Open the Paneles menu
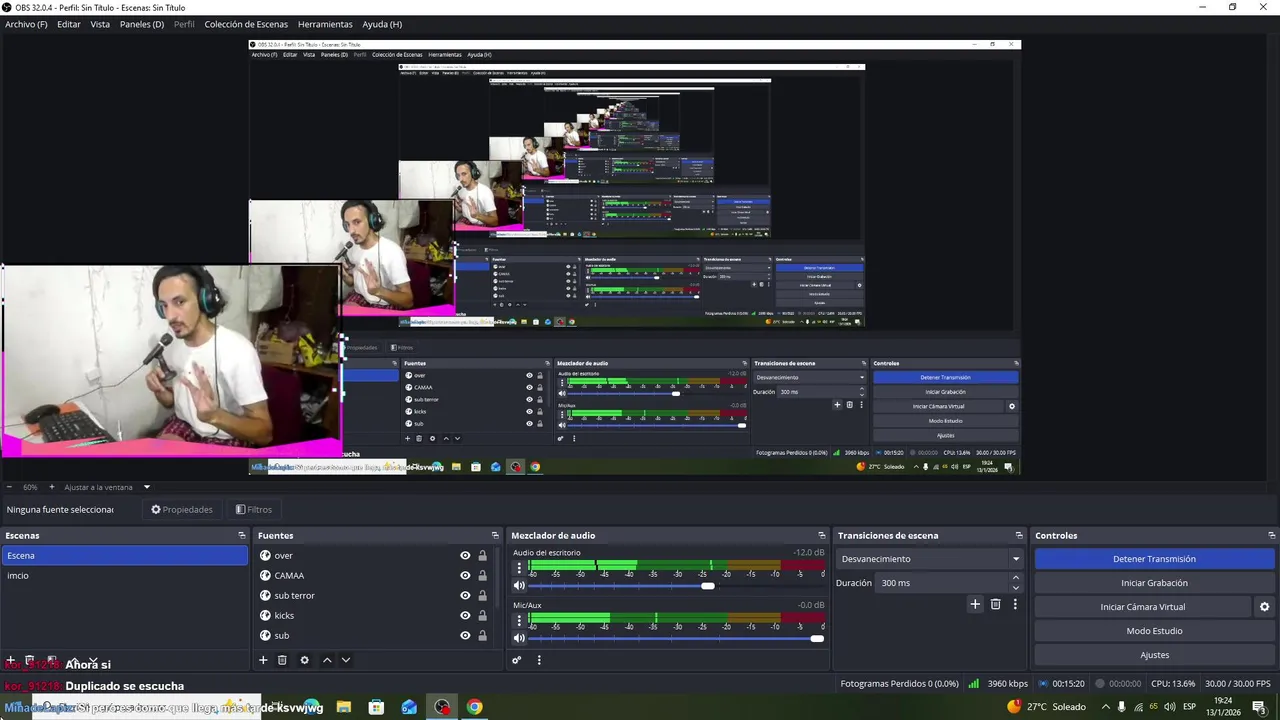 pos(142,24)
